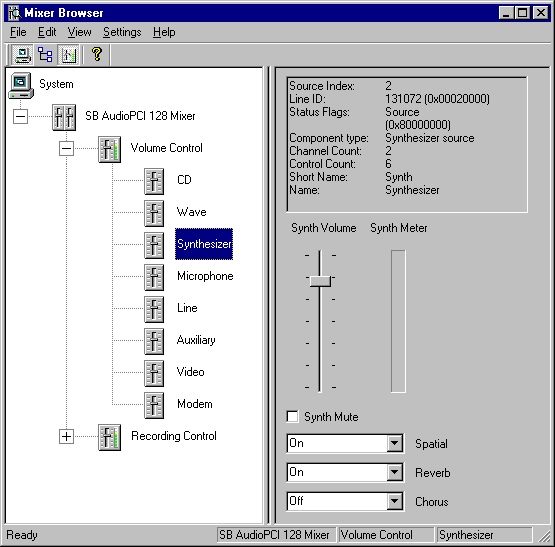Click the Synthesizer fader icon
The height and width of the screenshot is (547, 555).
(x=154, y=245)
